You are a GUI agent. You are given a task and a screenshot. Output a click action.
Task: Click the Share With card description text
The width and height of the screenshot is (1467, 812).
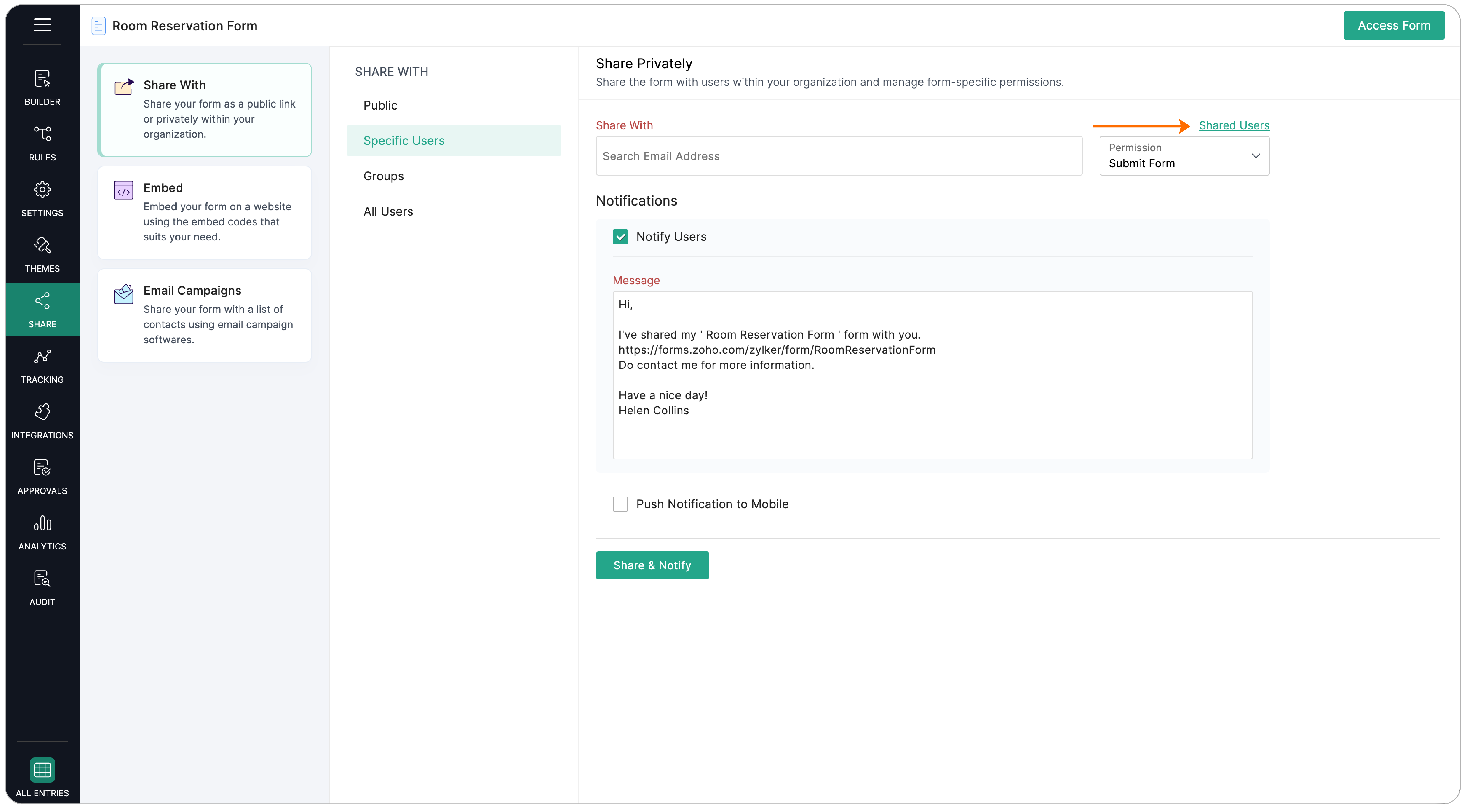click(x=219, y=119)
